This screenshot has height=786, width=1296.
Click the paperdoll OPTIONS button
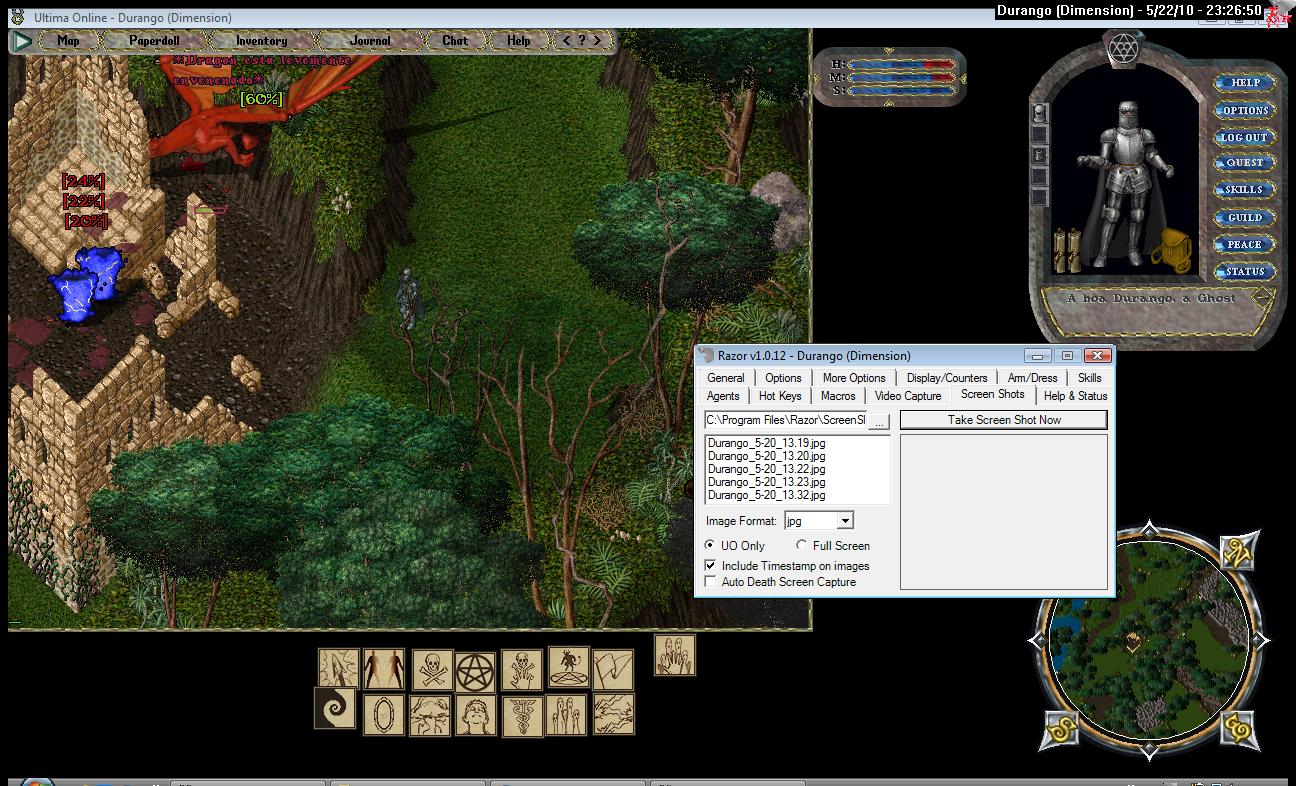(x=1245, y=110)
